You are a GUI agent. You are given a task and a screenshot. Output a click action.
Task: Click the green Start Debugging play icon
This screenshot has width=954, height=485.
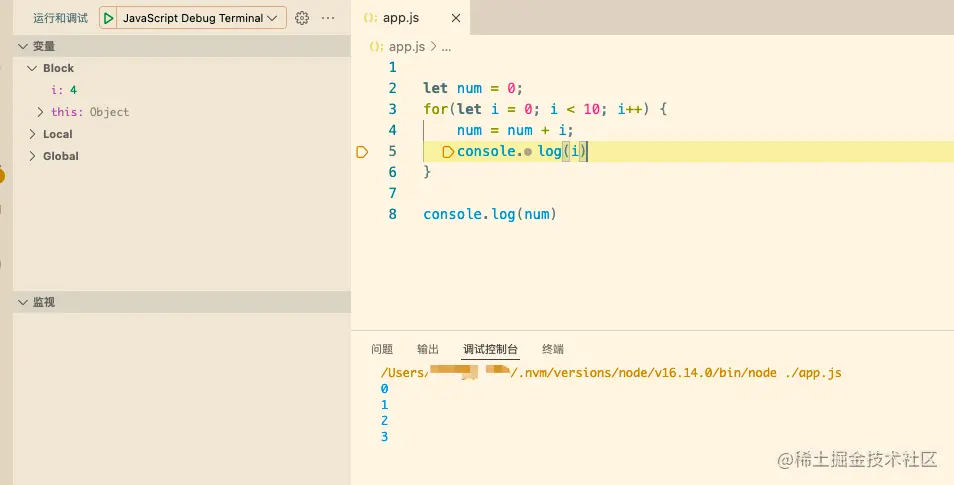click(108, 18)
